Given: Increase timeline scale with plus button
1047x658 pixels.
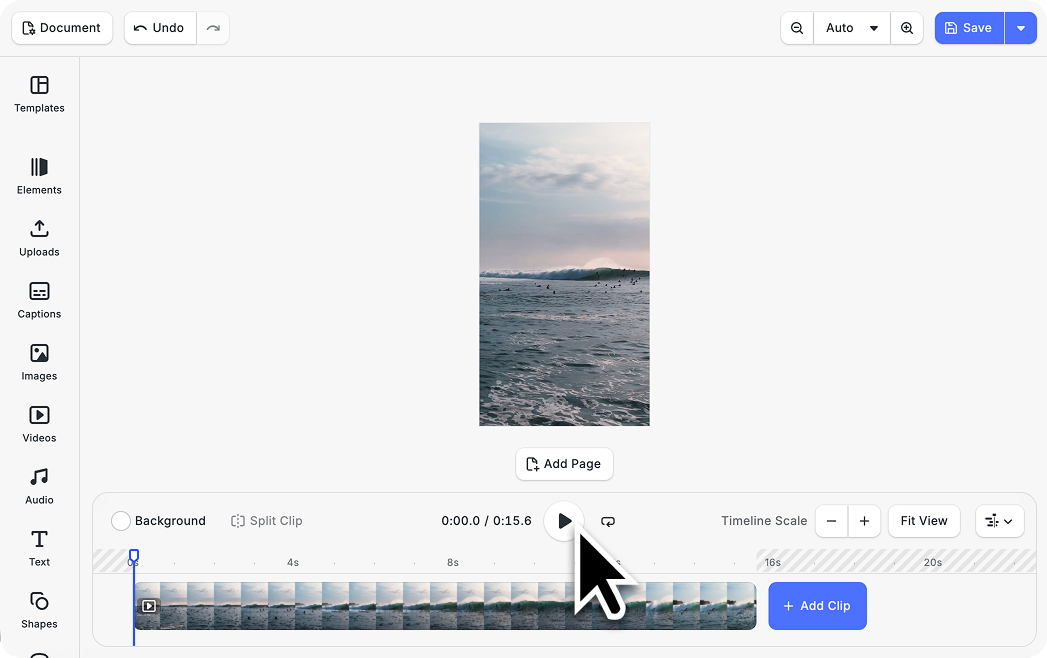Looking at the screenshot, I should [x=864, y=521].
